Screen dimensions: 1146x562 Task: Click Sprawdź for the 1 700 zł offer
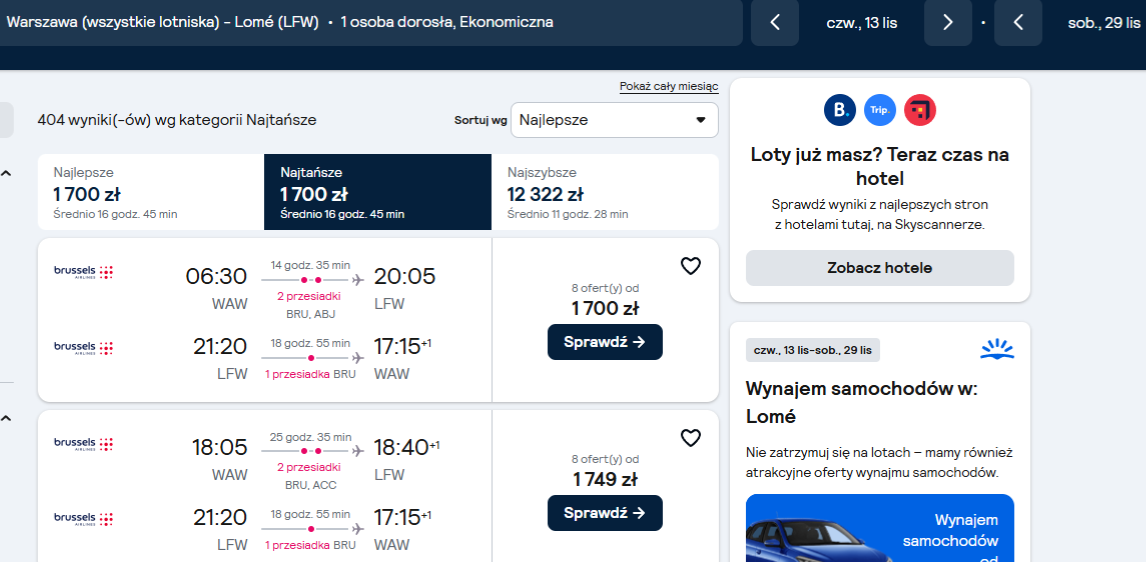(604, 342)
